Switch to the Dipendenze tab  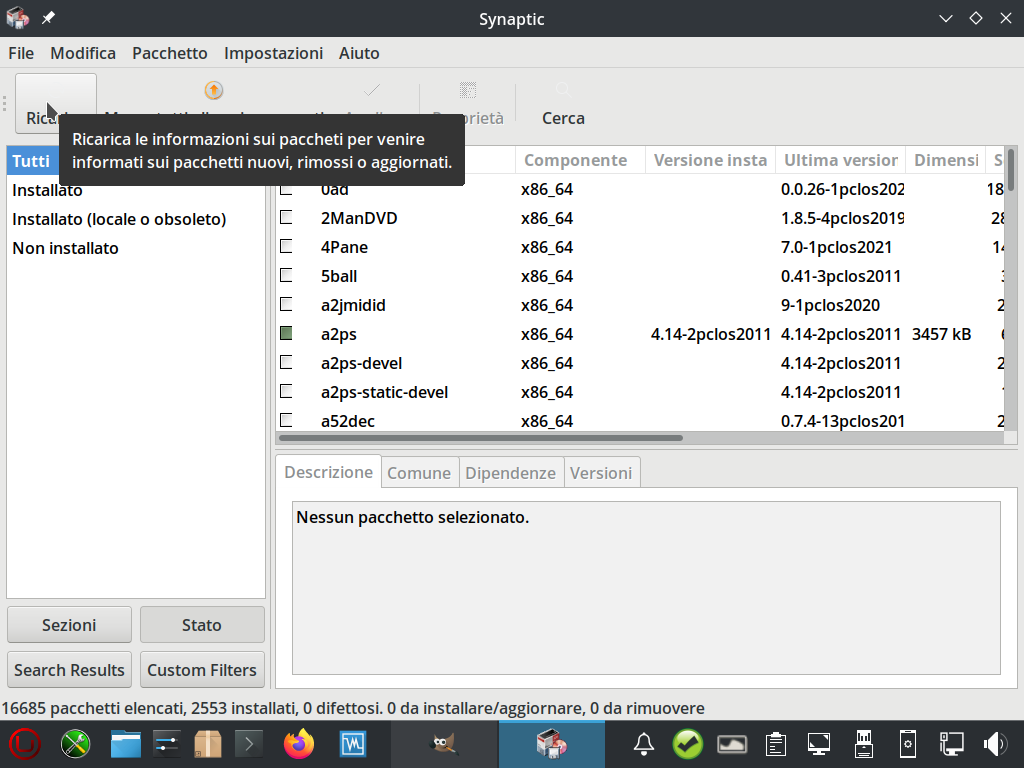[x=510, y=473]
